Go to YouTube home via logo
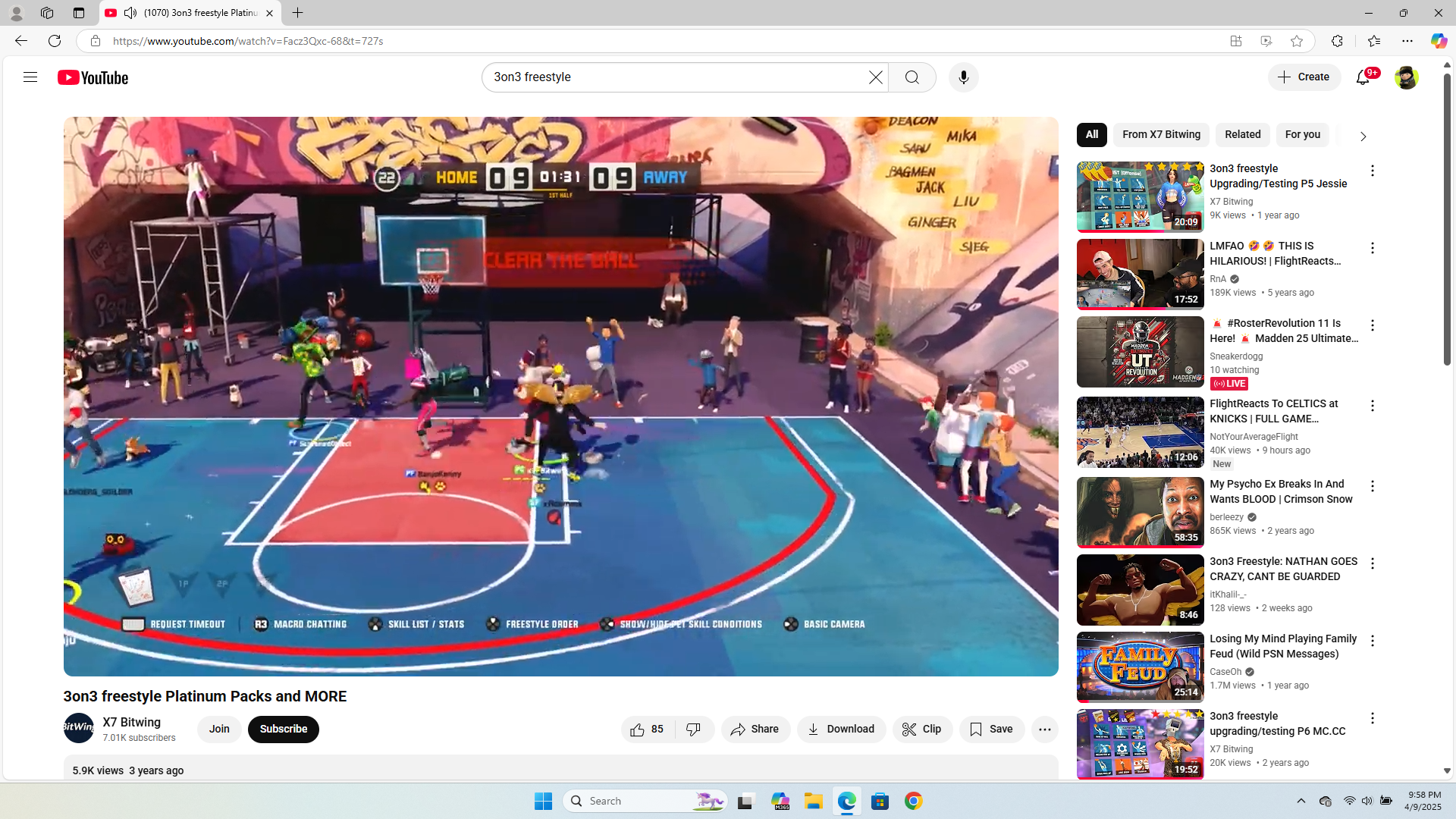1456x819 pixels. tap(93, 77)
